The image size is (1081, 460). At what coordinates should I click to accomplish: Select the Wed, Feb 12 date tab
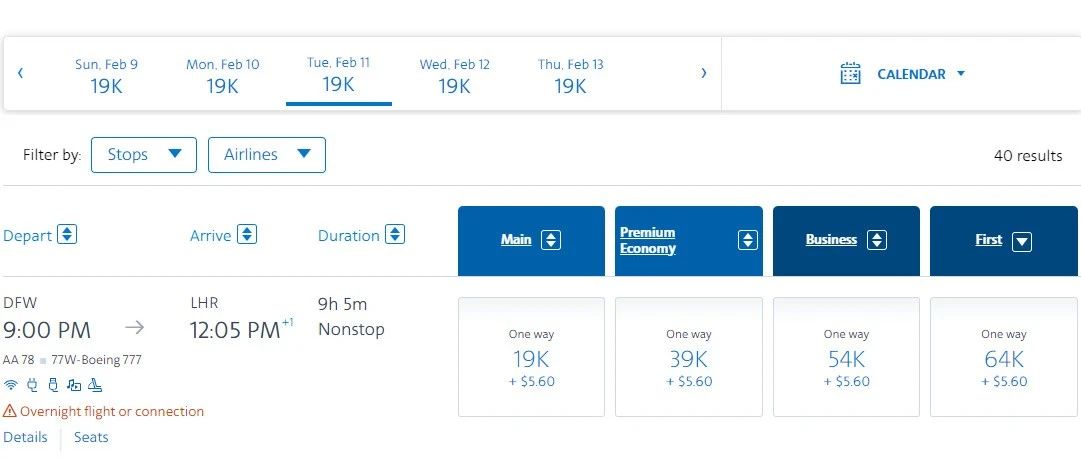(455, 76)
